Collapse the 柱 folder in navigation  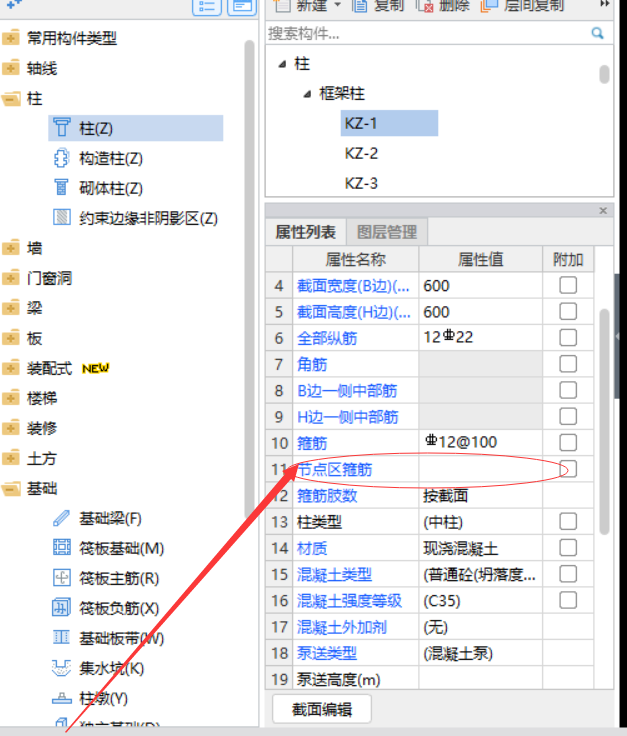pyautogui.click(x=11, y=99)
